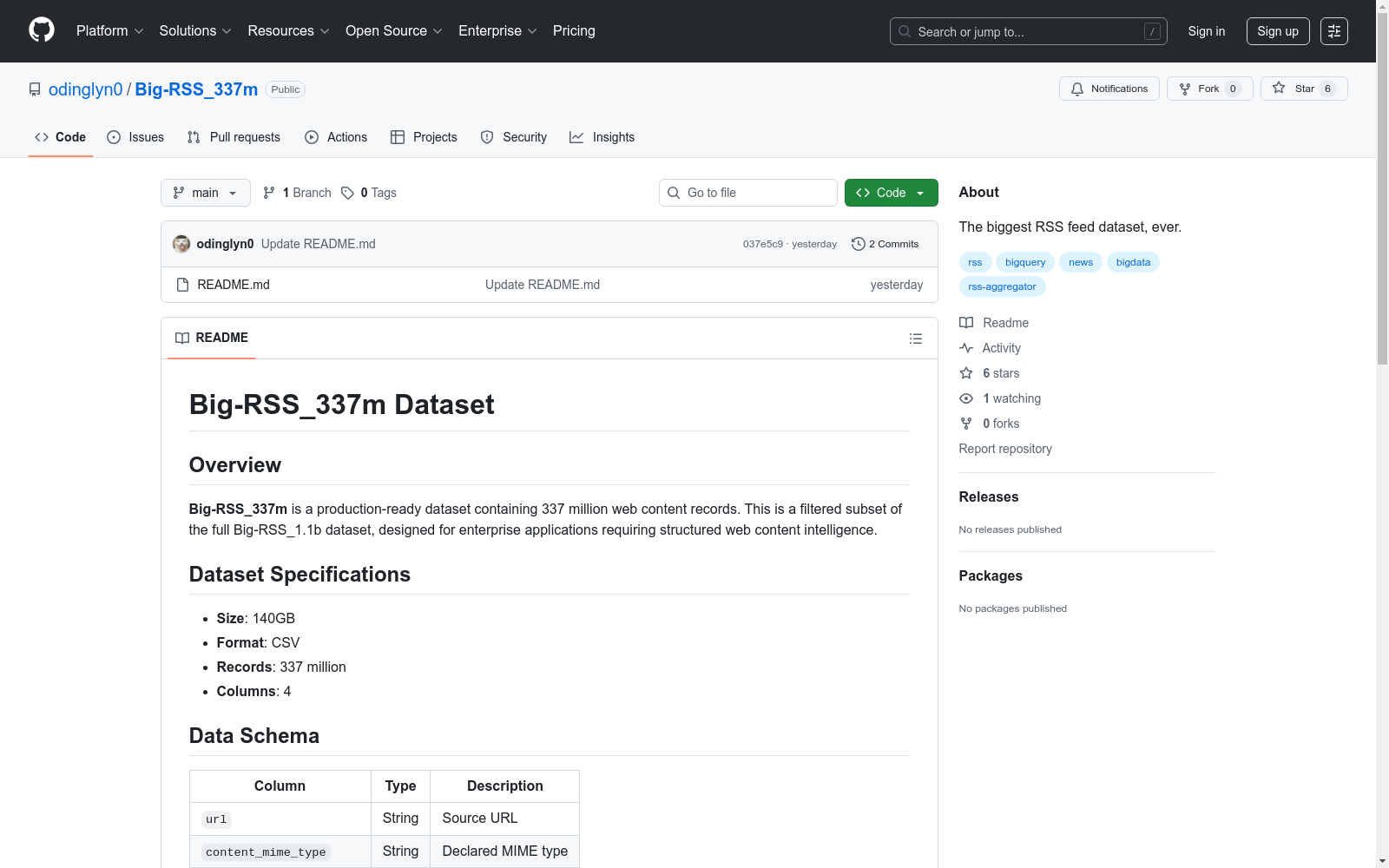The height and width of the screenshot is (868, 1389).
Task: Open the Actions tab
Action: 336,137
